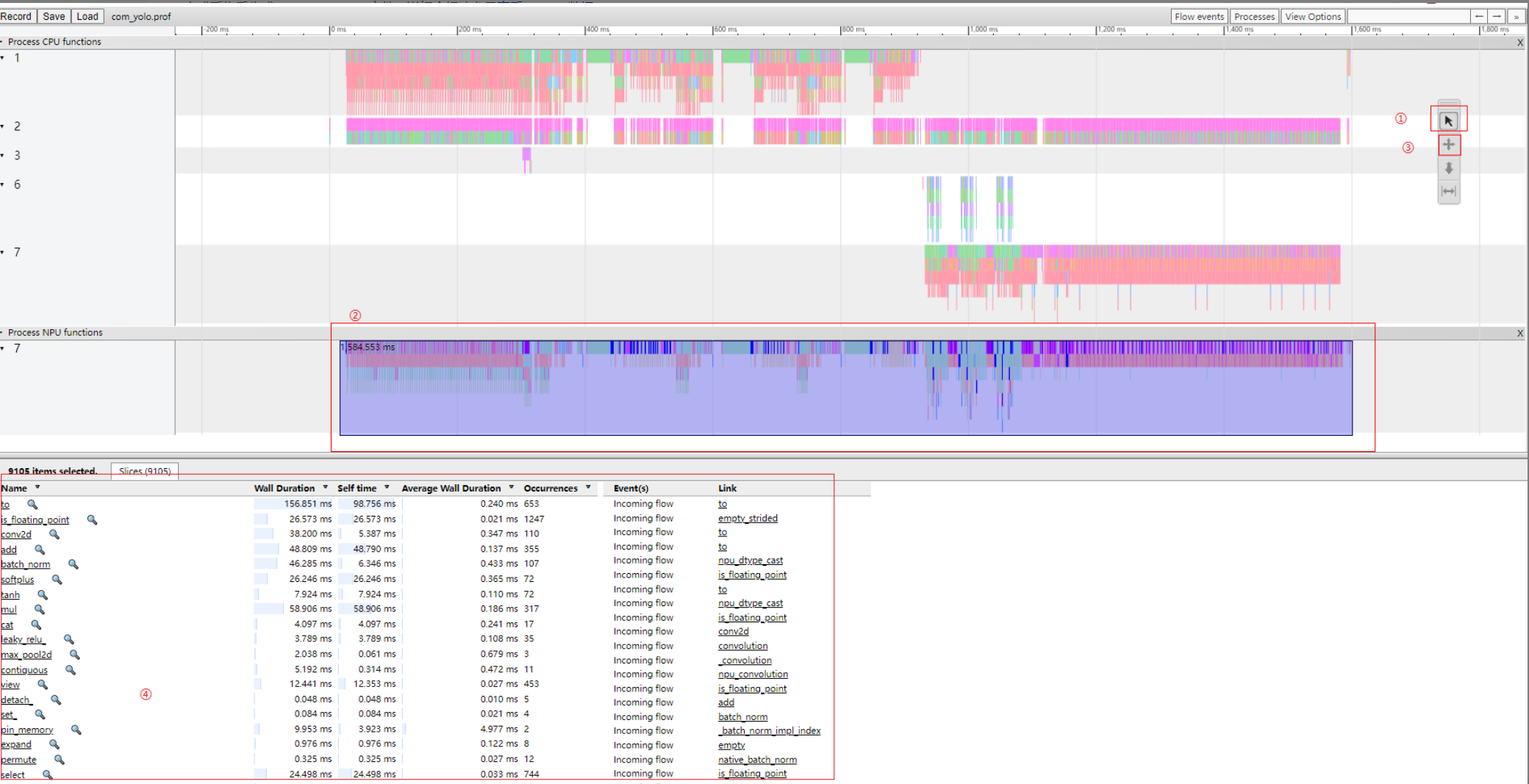Image resolution: width=1529 pixels, height=784 pixels.
Task: Close the Process CPU functions section
Action: pos(1520,43)
